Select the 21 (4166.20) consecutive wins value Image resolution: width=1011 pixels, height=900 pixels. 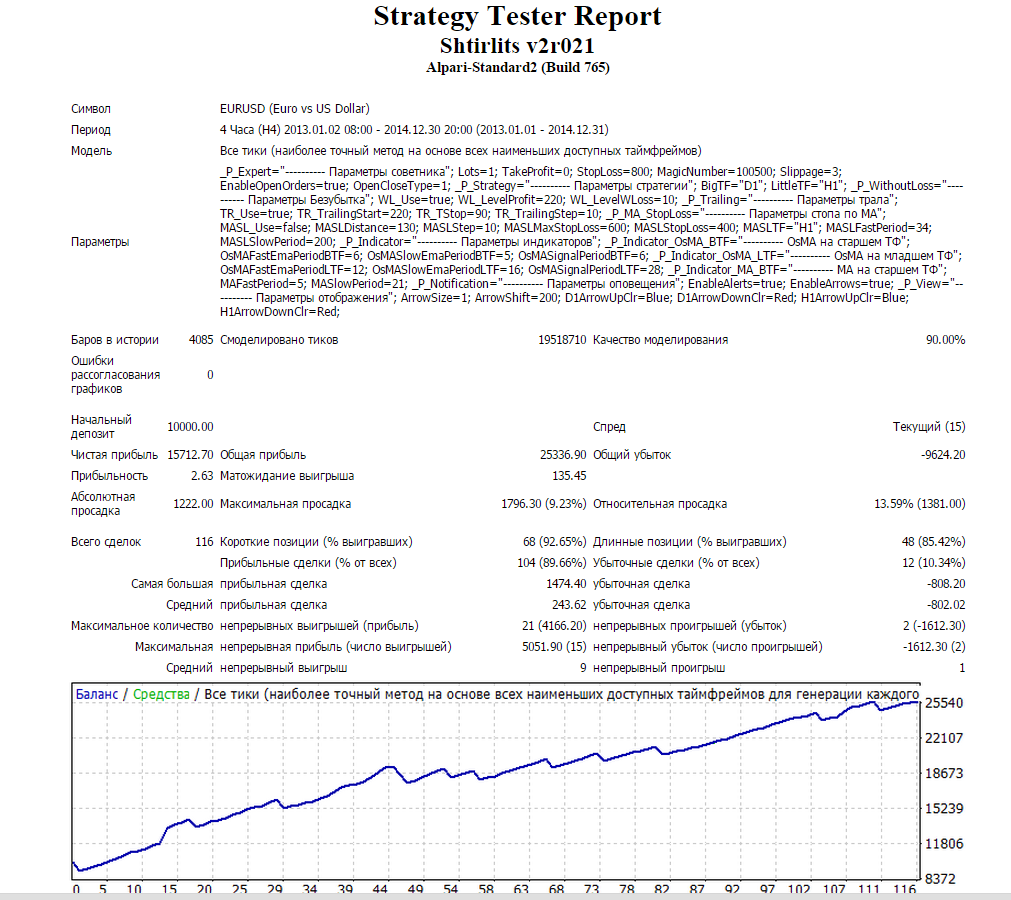pos(555,625)
